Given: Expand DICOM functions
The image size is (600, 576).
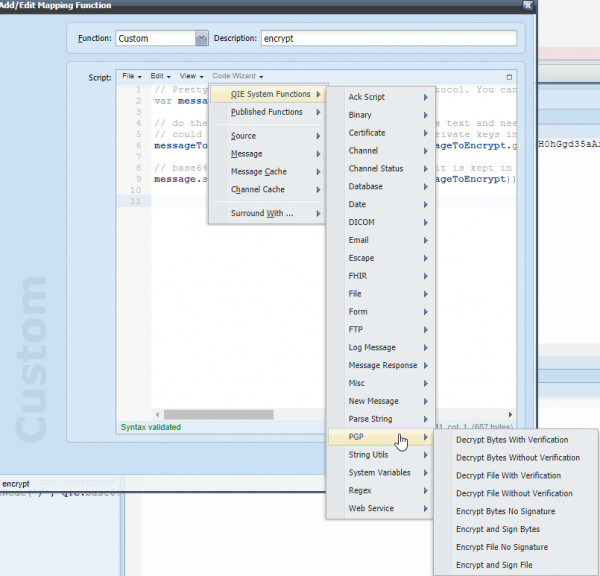Looking at the screenshot, I should click(381, 222).
